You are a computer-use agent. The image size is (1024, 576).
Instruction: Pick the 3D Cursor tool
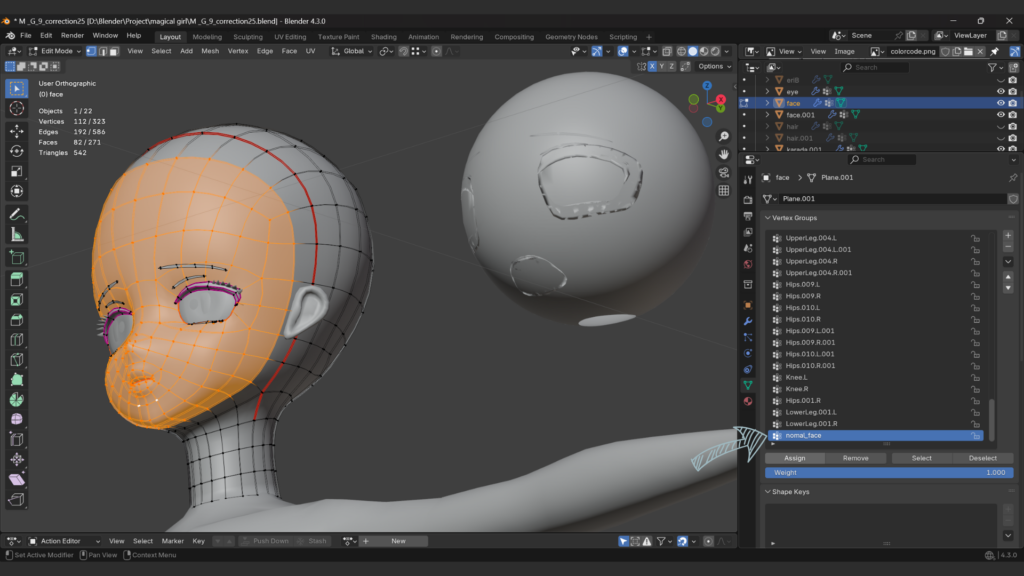pos(17,108)
